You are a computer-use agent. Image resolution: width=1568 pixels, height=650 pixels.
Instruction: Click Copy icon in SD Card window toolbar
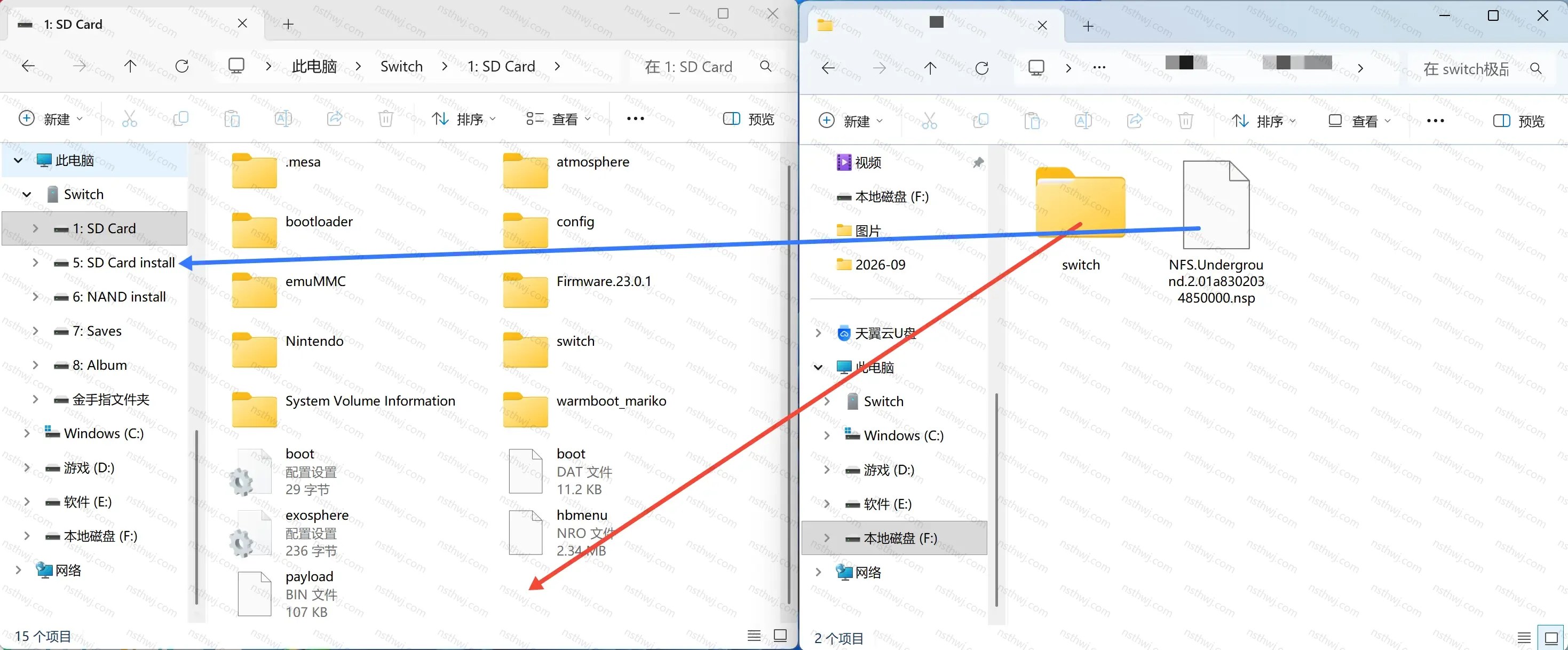[x=181, y=118]
